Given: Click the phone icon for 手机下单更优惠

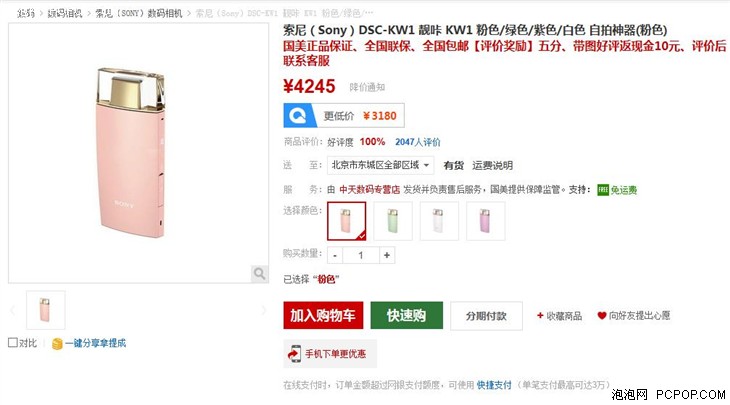Looking at the screenshot, I should (x=294, y=354).
